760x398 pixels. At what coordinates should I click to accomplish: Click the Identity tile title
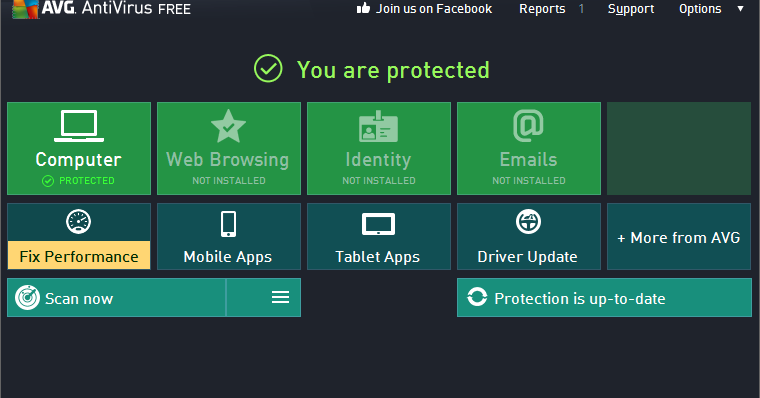tap(378, 159)
